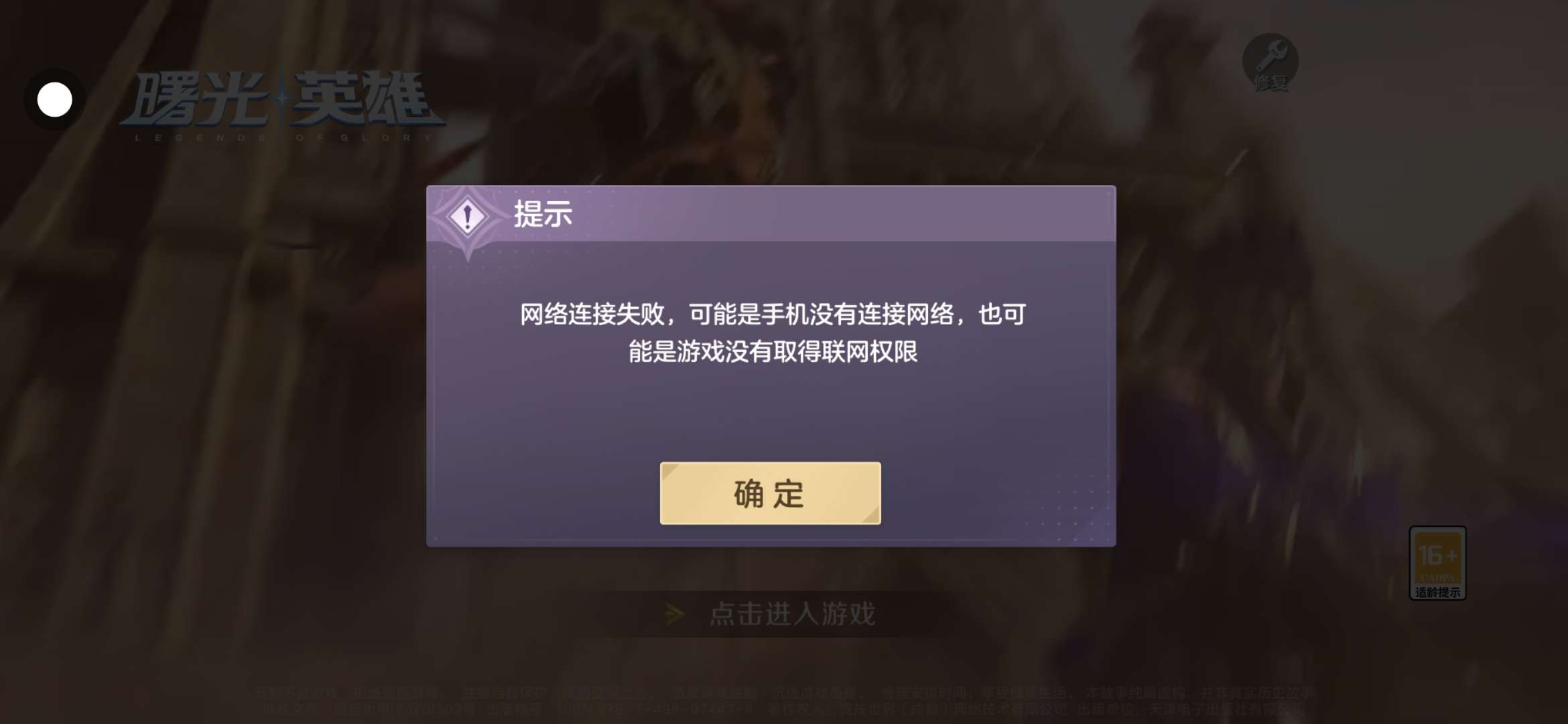The width and height of the screenshot is (1568, 724).
Task: Click the 提示 dialog title
Action: [x=543, y=215]
